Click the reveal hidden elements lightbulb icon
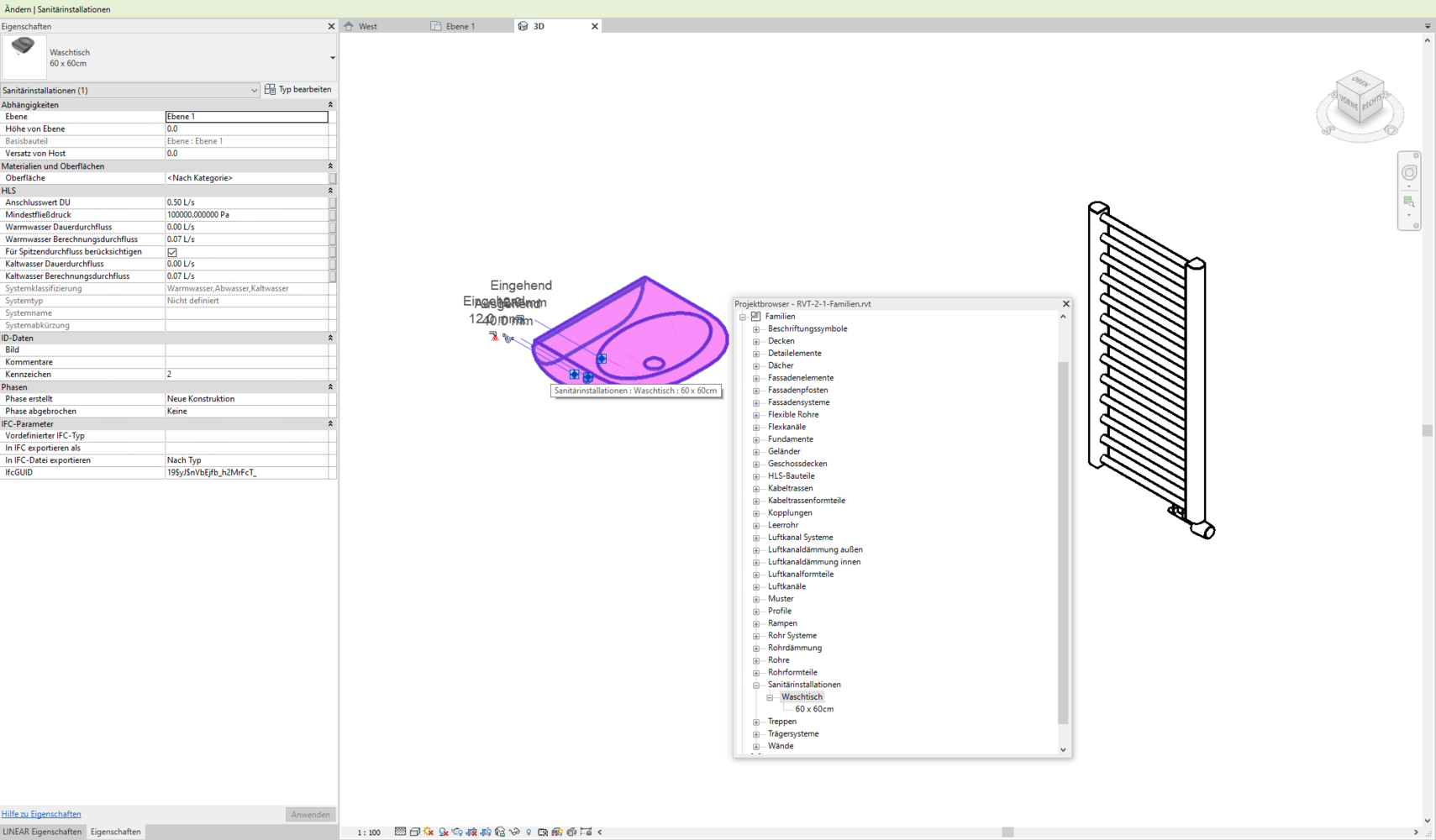This screenshot has height=840, width=1436. 529,832
